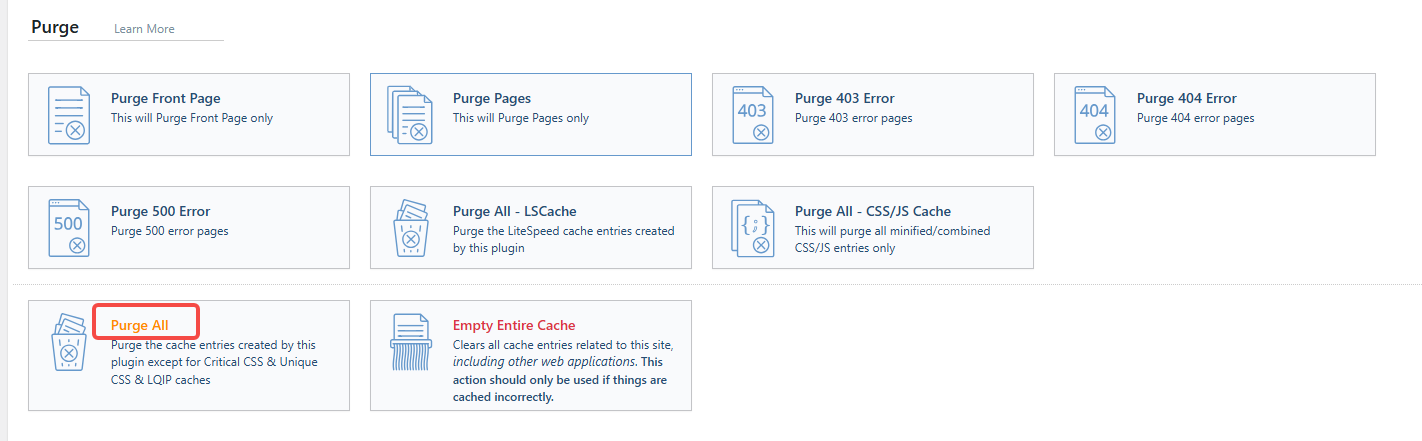Click the Purge All trash bin icon
The width and height of the screenshot is (1422, 441).
click(x=69, y=341)
